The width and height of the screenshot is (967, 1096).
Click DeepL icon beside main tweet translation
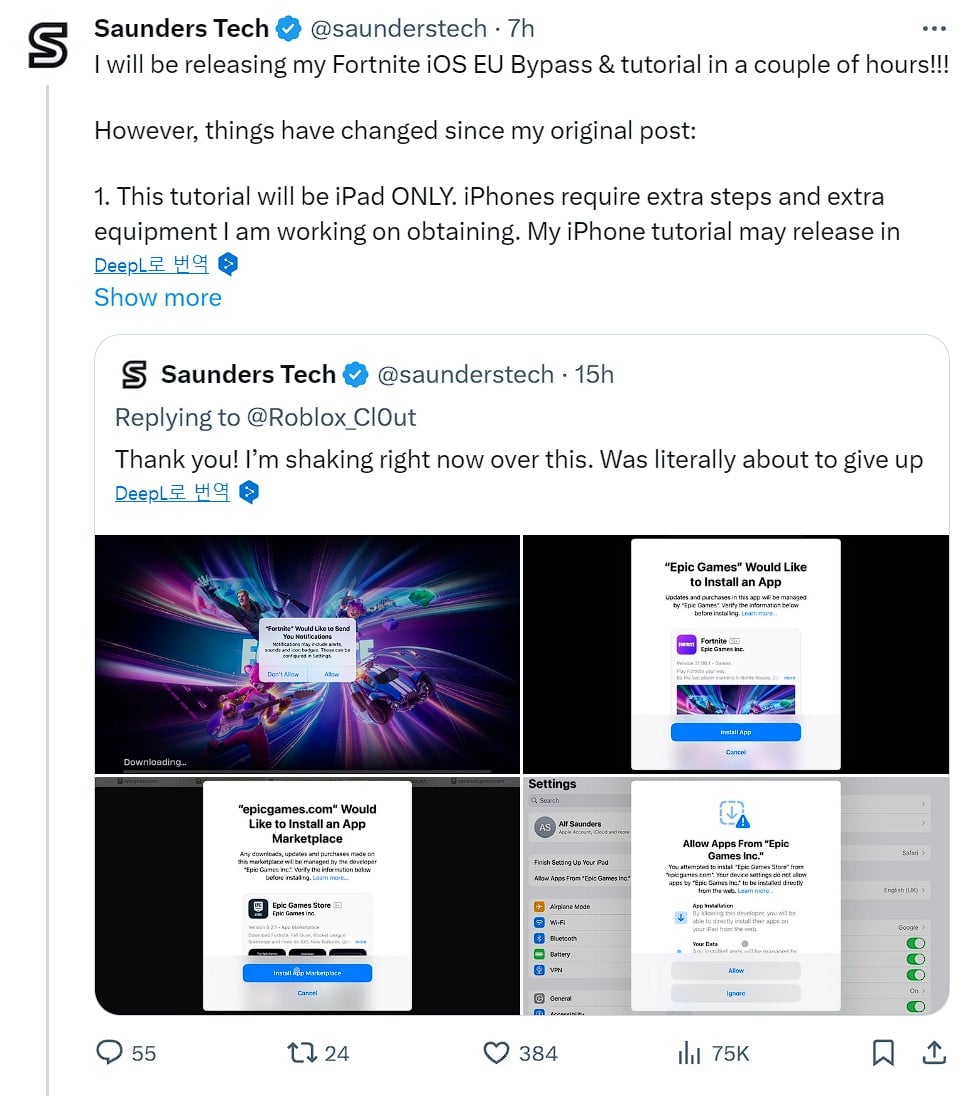coord(228,264)
